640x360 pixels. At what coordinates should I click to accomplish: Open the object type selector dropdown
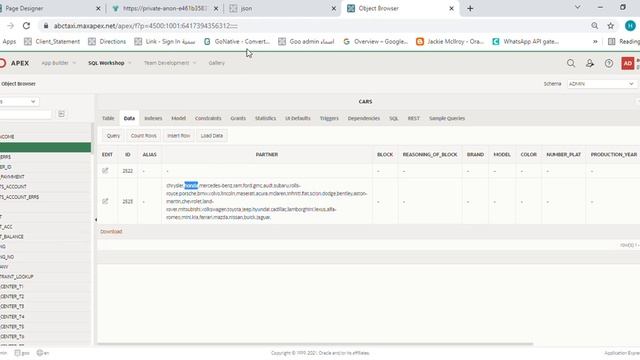19,101
